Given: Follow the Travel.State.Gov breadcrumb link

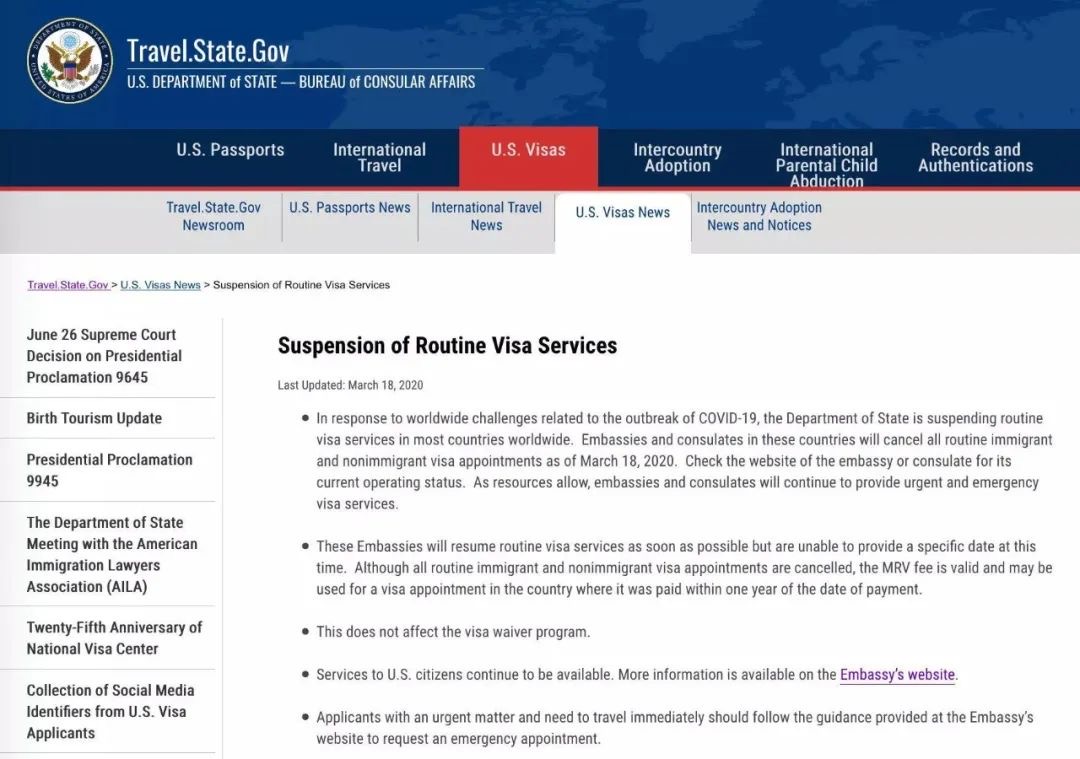Looking at the screenshot, I should [68, 285].
